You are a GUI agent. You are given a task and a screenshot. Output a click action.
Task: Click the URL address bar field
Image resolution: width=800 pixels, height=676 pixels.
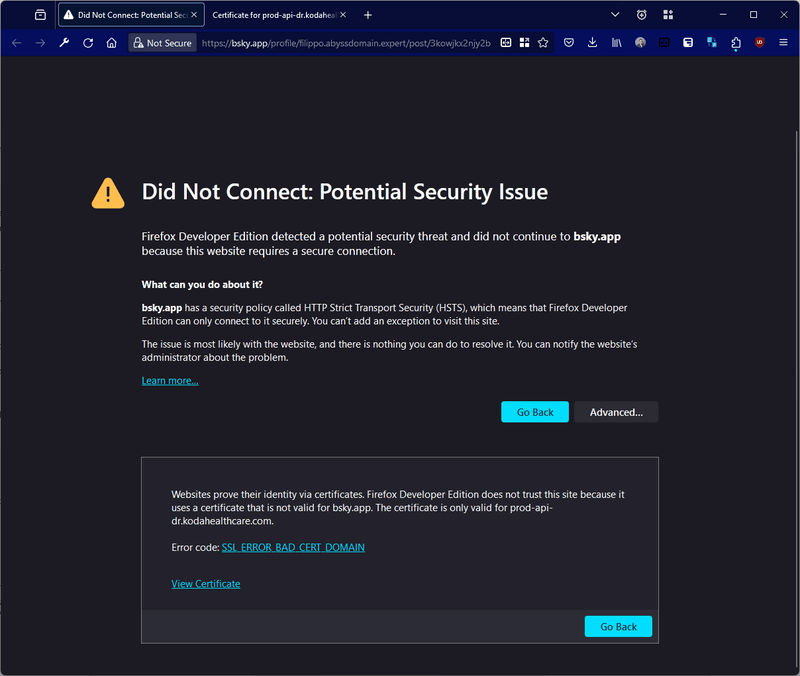coord(345,43)
